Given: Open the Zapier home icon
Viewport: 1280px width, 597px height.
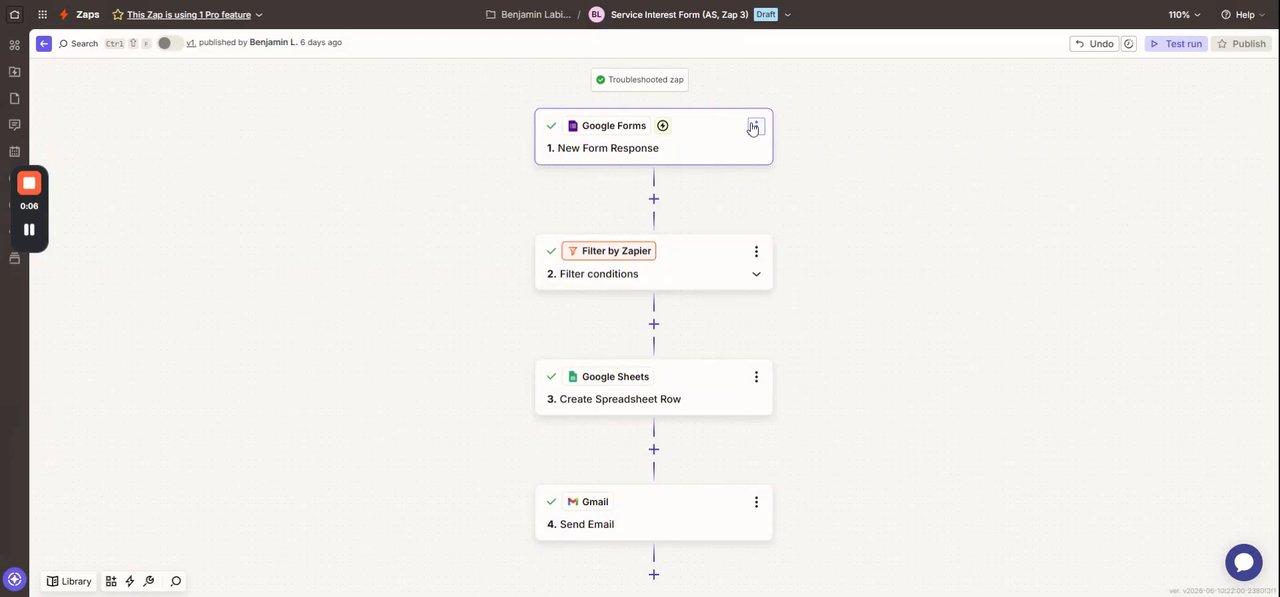Looking at the screenshot, I should pos(14,15).
